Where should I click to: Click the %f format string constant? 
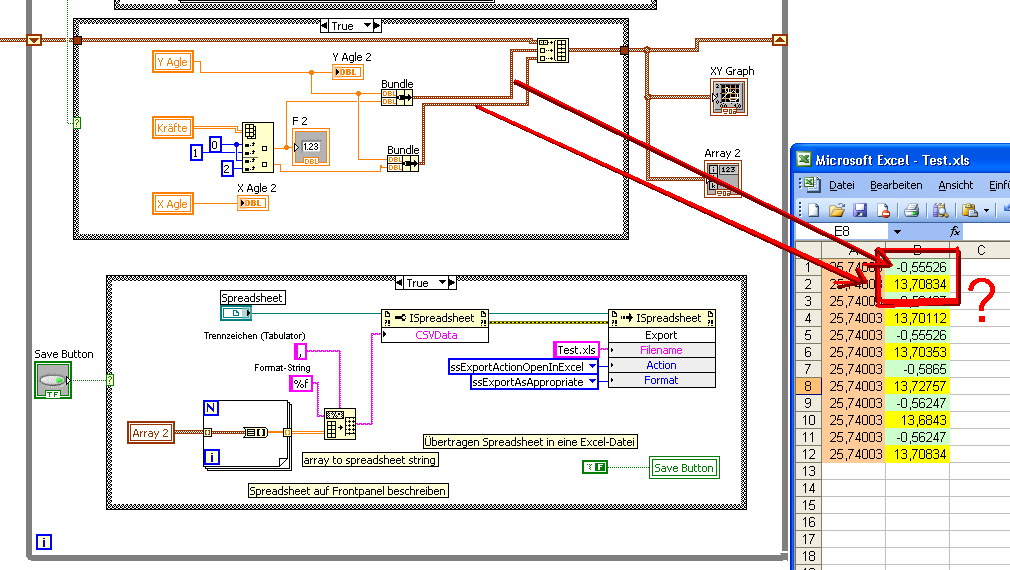pos(301,384)
